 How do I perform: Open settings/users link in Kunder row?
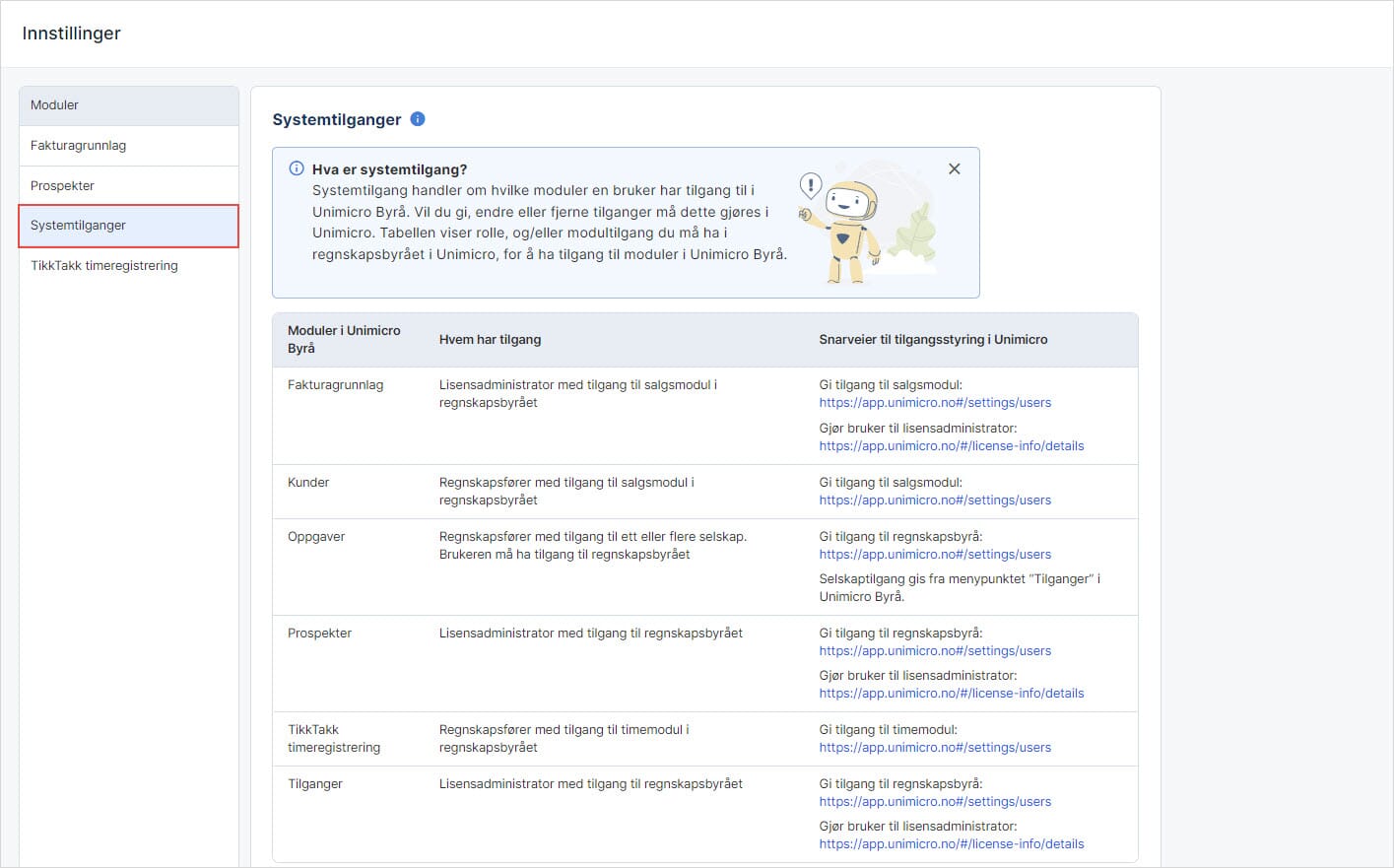[x=935, y=501]
